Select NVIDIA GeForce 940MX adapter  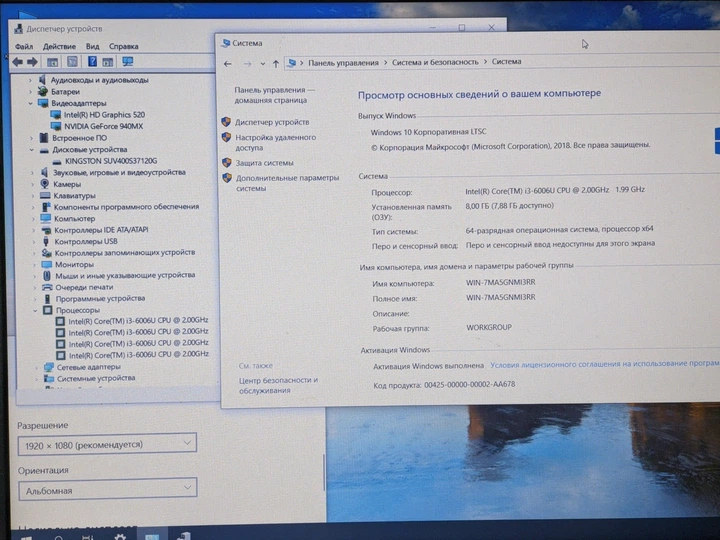pos(103,126)
